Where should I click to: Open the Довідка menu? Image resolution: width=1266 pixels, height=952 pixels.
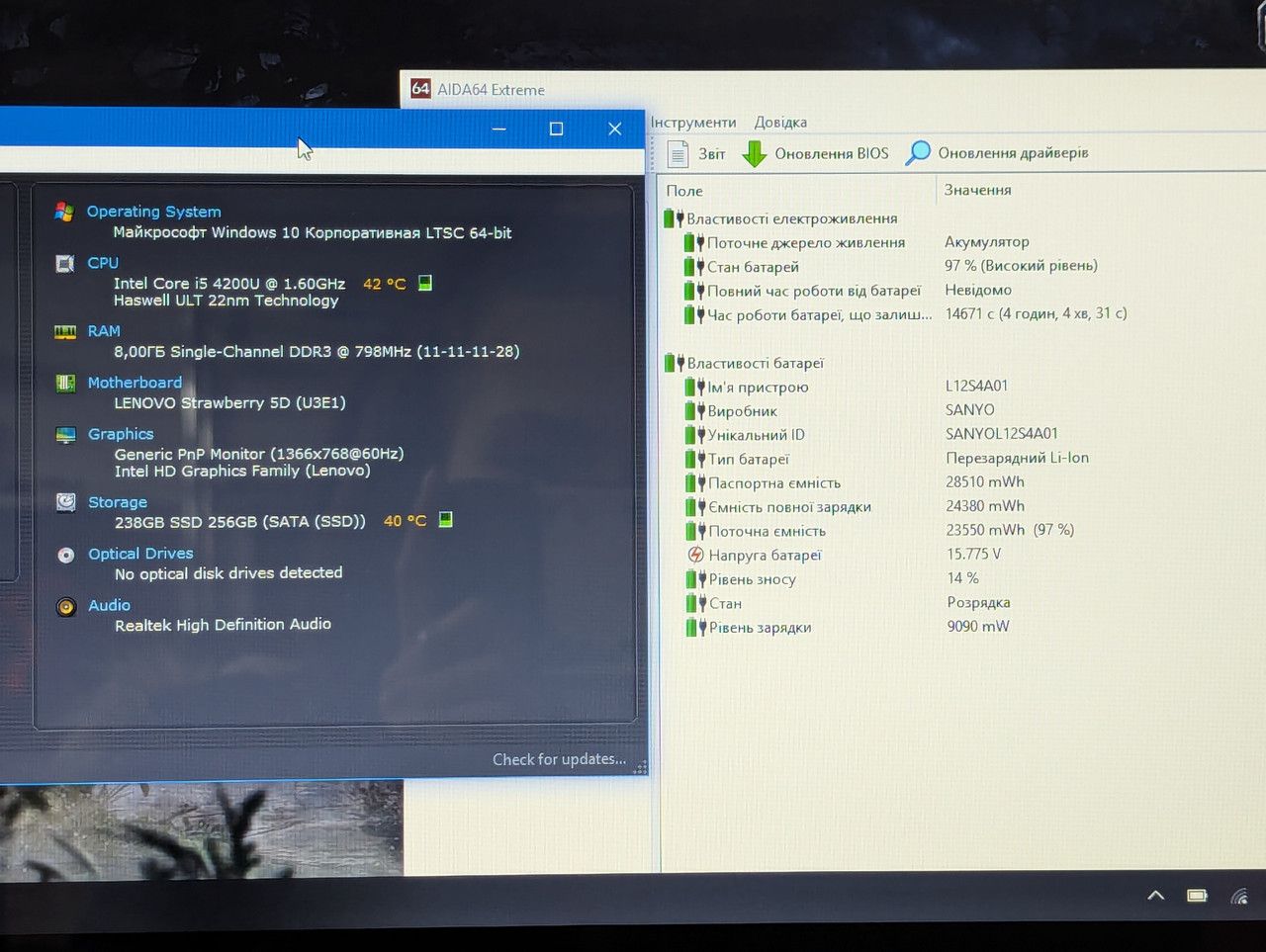[x=780, y=123]
